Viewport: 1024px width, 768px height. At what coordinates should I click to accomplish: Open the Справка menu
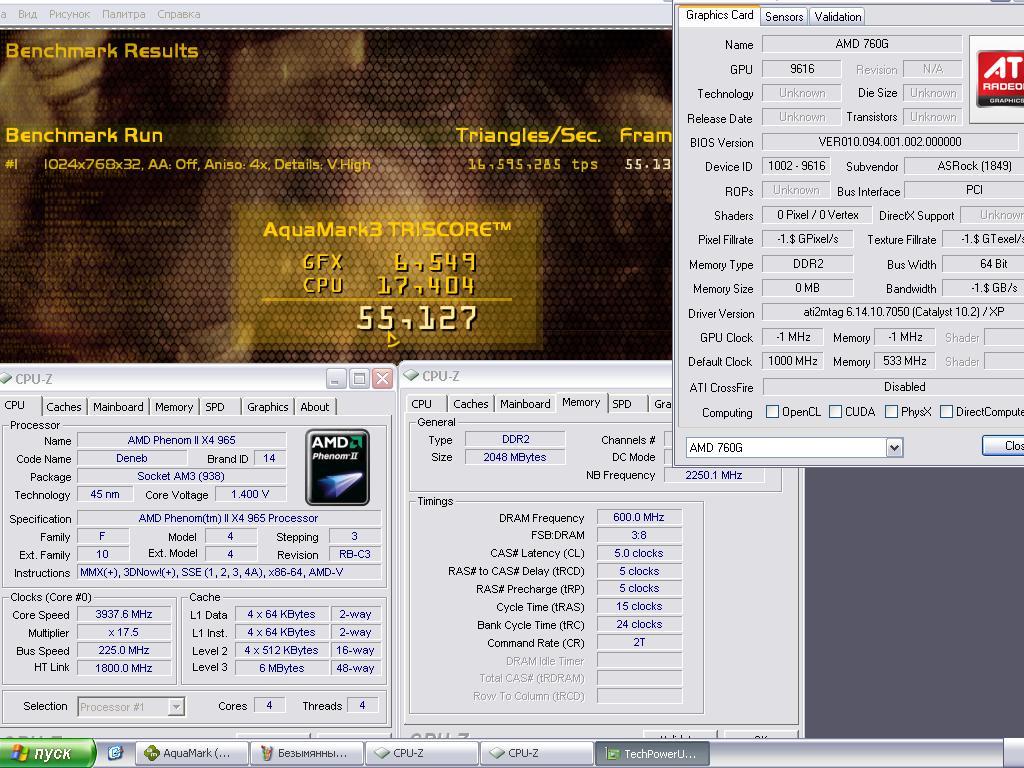point(179,14)
